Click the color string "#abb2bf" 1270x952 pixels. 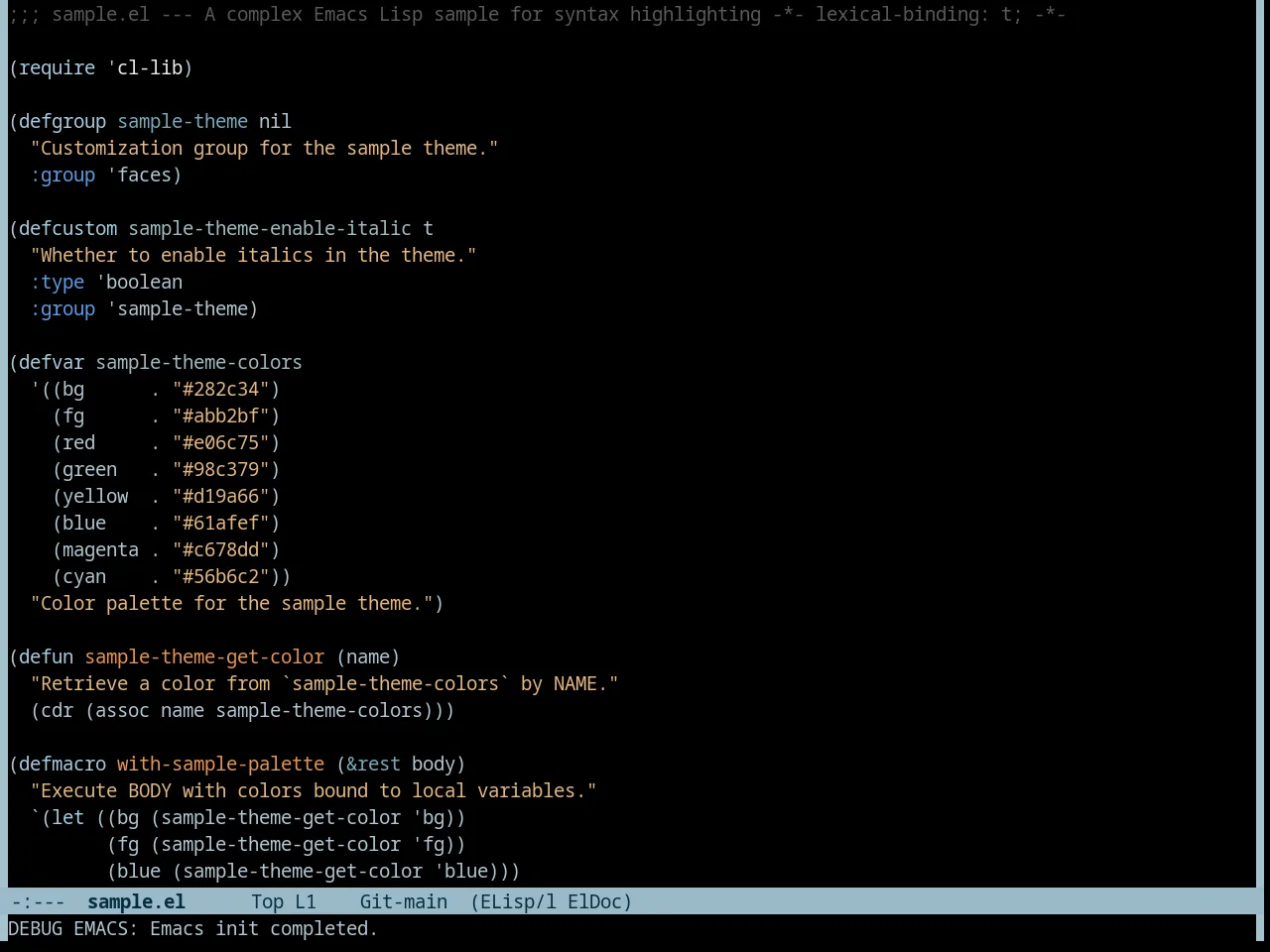coord(220,416)
